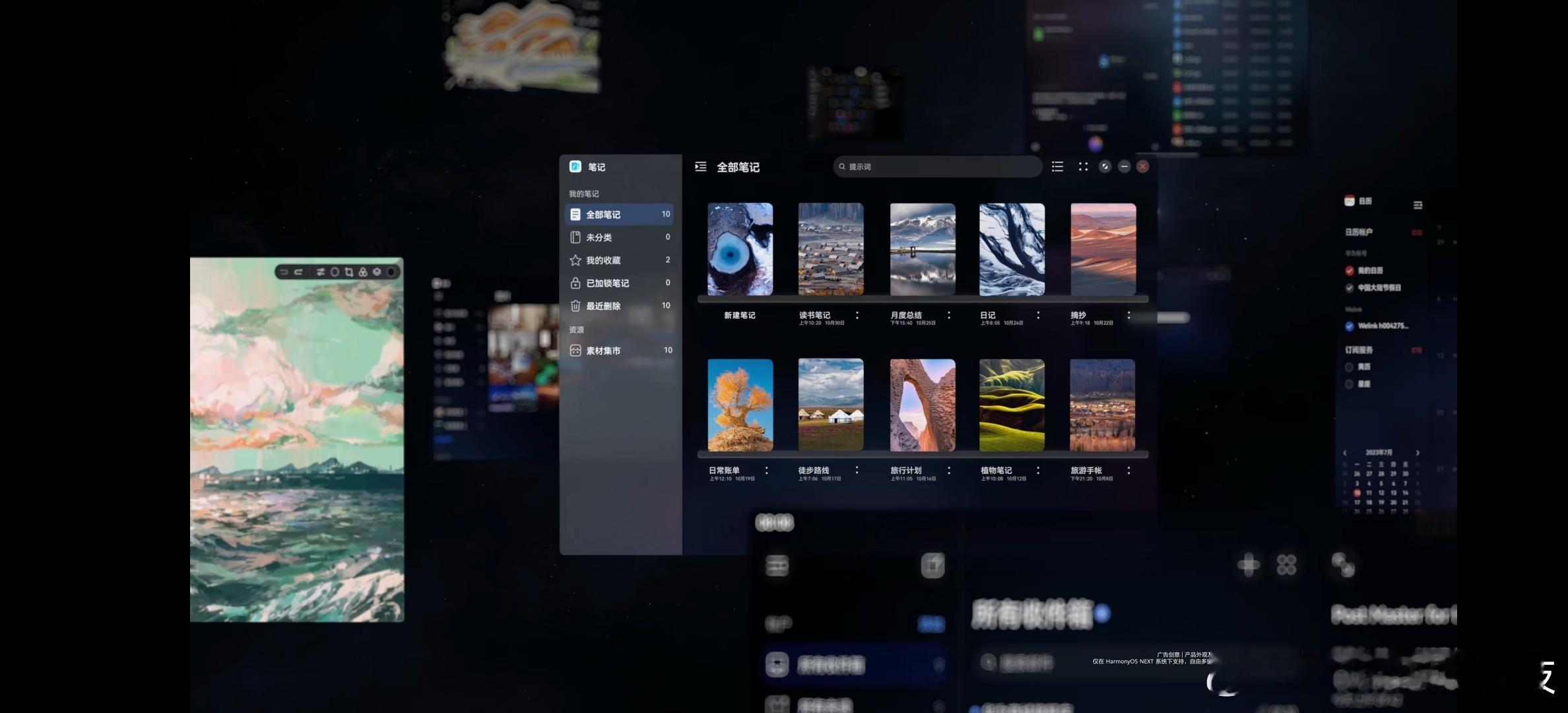Go to next month in mini calendar
Screen dimensions: 1568x713
point(1418,453)
